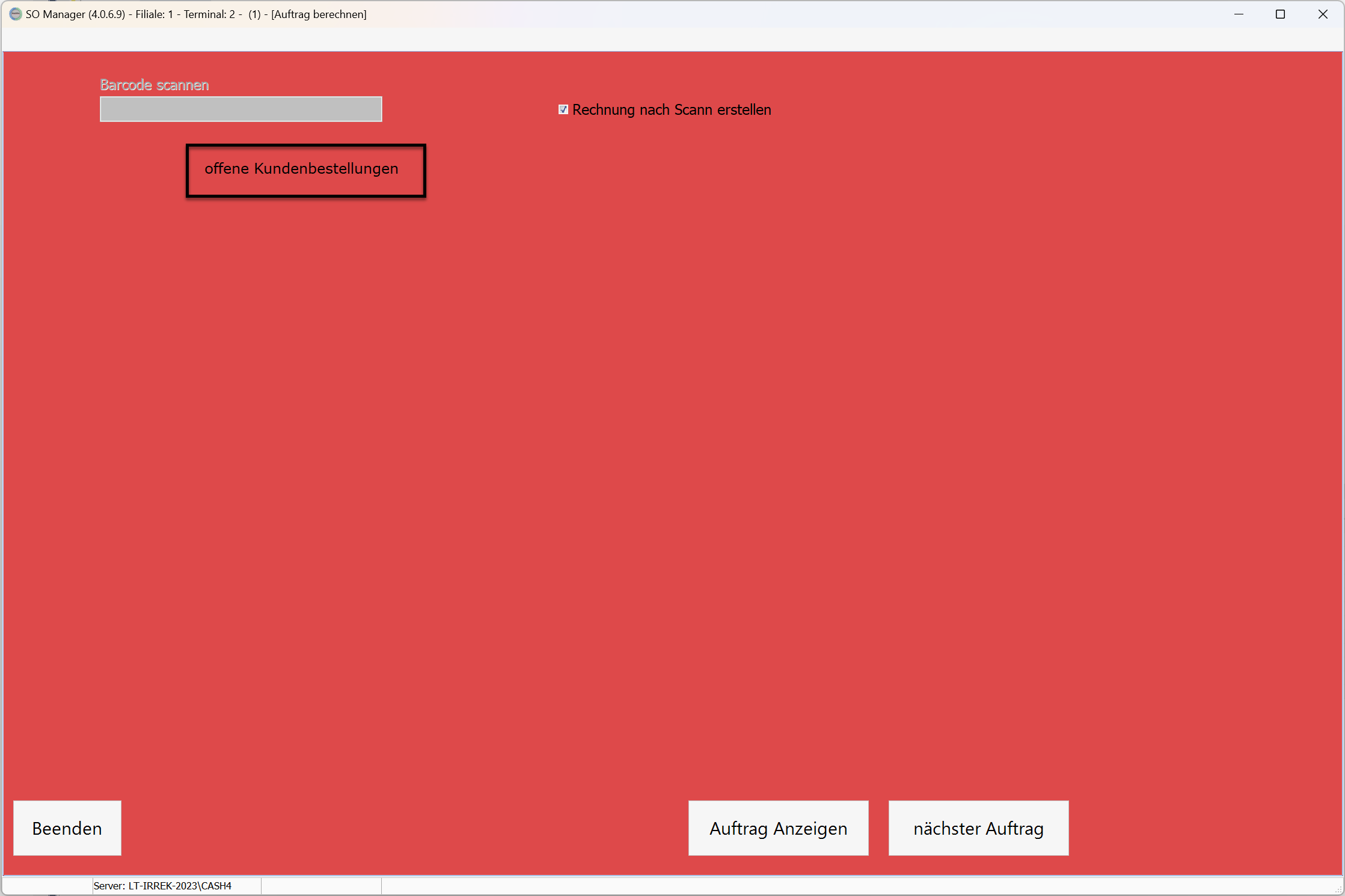Open offene Kundenbestellungen

(x=305, y=170)
